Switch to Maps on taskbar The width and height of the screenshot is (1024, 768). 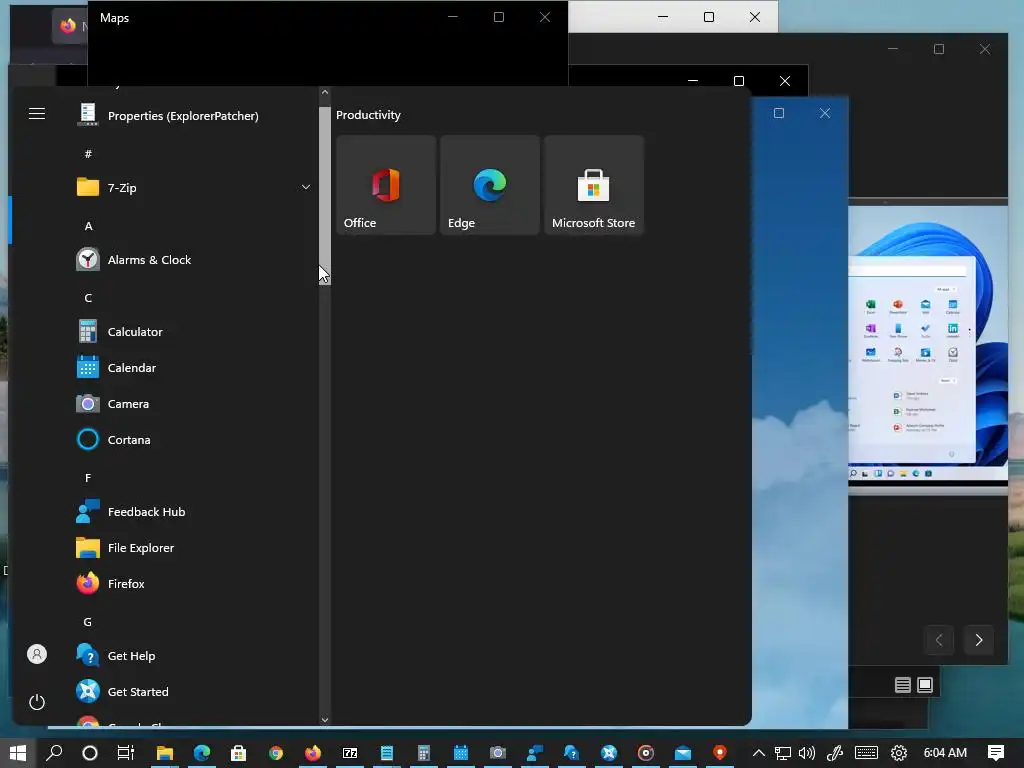720,753
